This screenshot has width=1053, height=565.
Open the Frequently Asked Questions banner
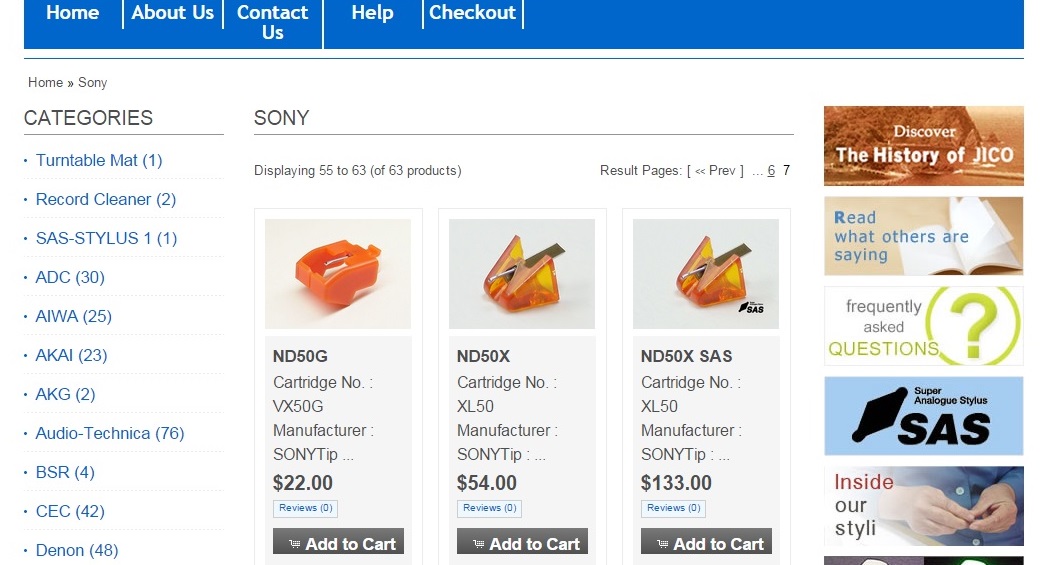coord(923,326)
